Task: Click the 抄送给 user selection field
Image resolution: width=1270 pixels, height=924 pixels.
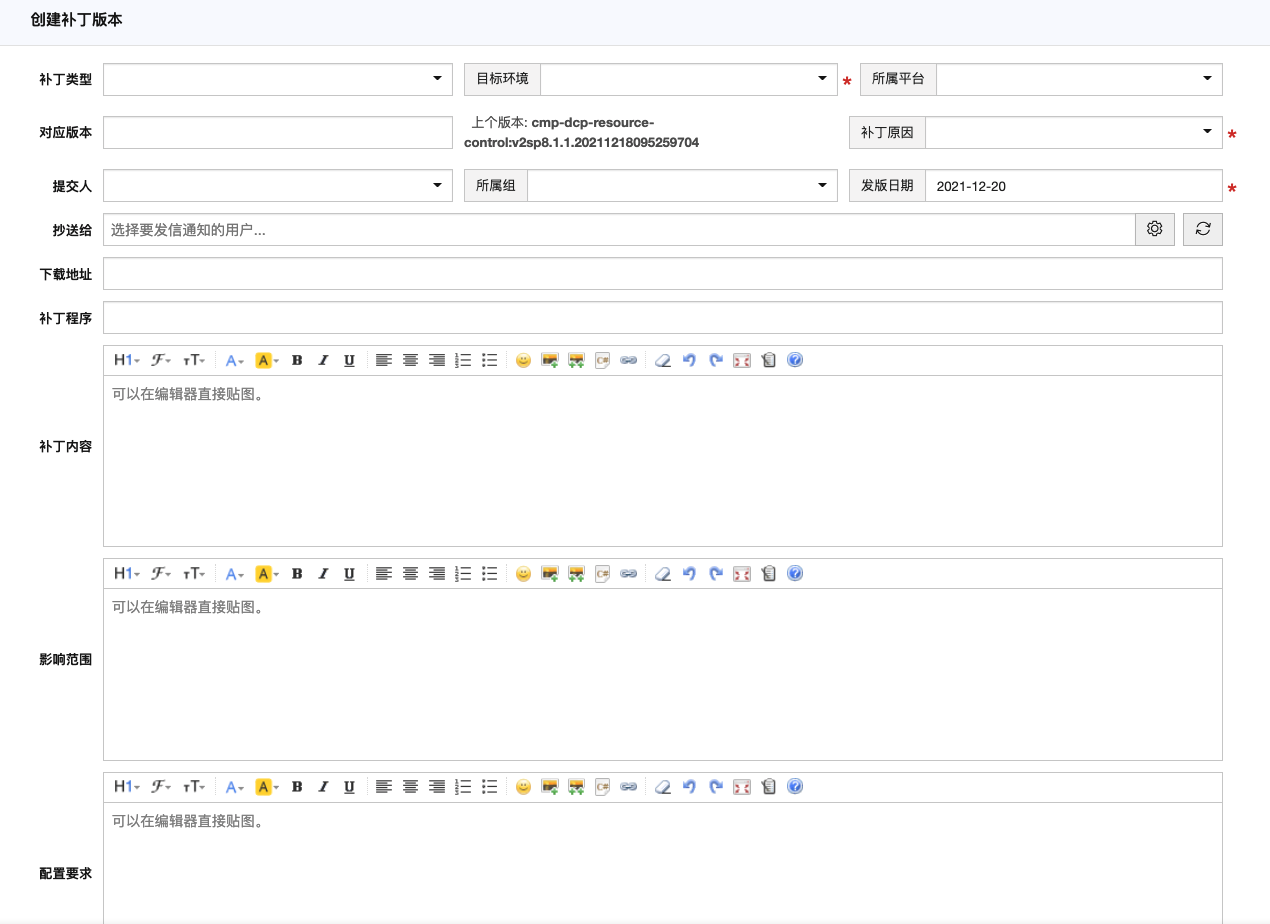Action: (x=619, y=229)
